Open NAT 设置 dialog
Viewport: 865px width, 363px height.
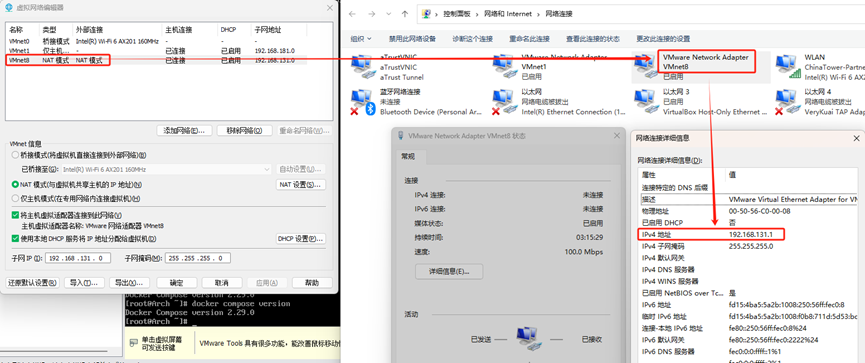[x=300, y=185]
